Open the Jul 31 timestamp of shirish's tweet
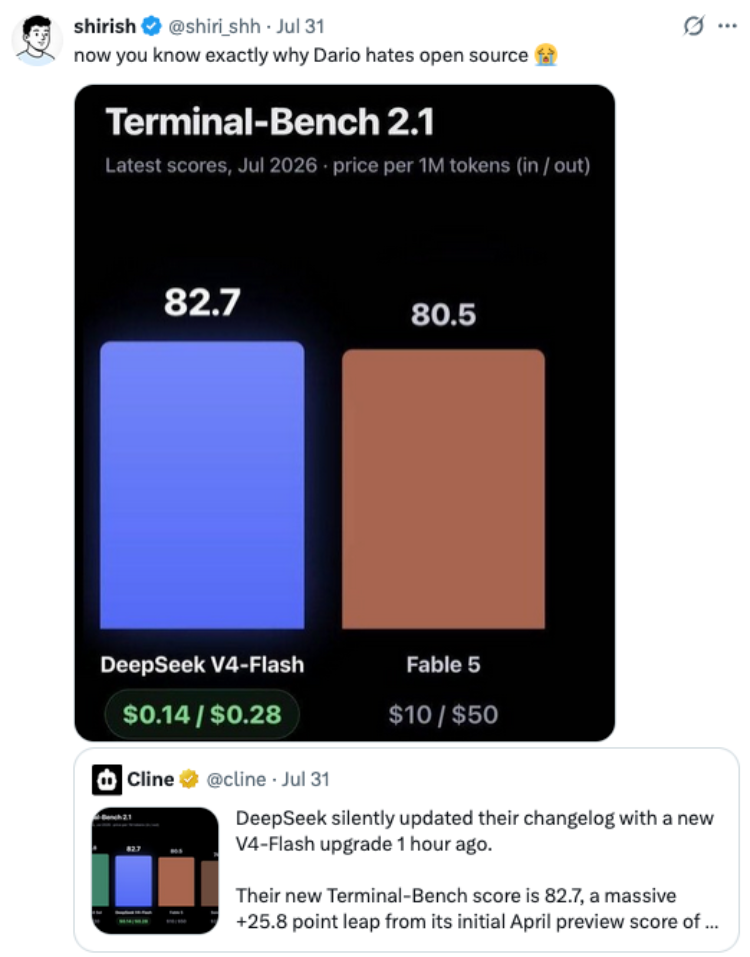The image size is (750, 957). click(x=300, y=26)
